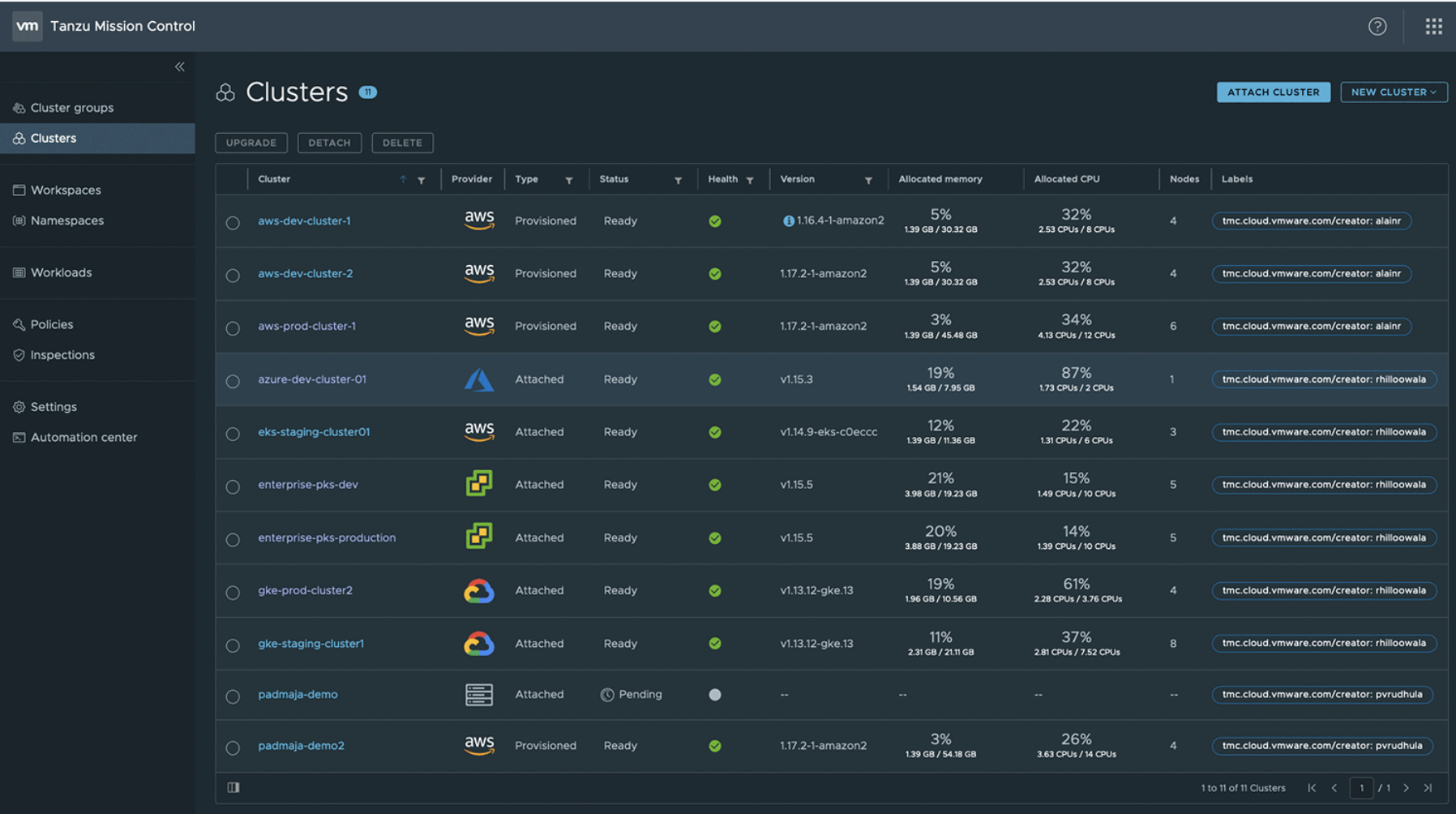Click the ATTACH CLUSTER button
Screen dimensions: 1456x814
coord(1273,92)
